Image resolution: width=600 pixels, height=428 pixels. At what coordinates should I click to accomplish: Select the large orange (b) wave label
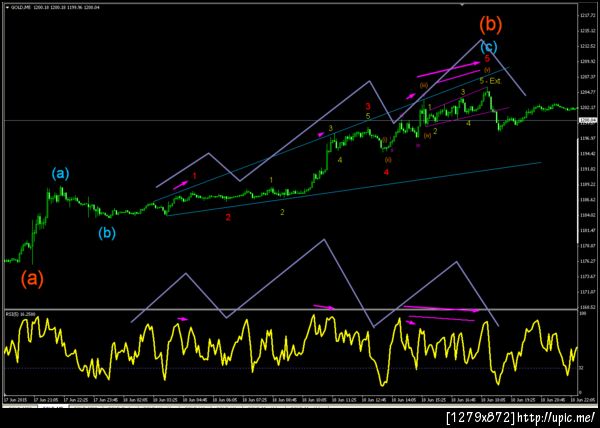[491, 24]
